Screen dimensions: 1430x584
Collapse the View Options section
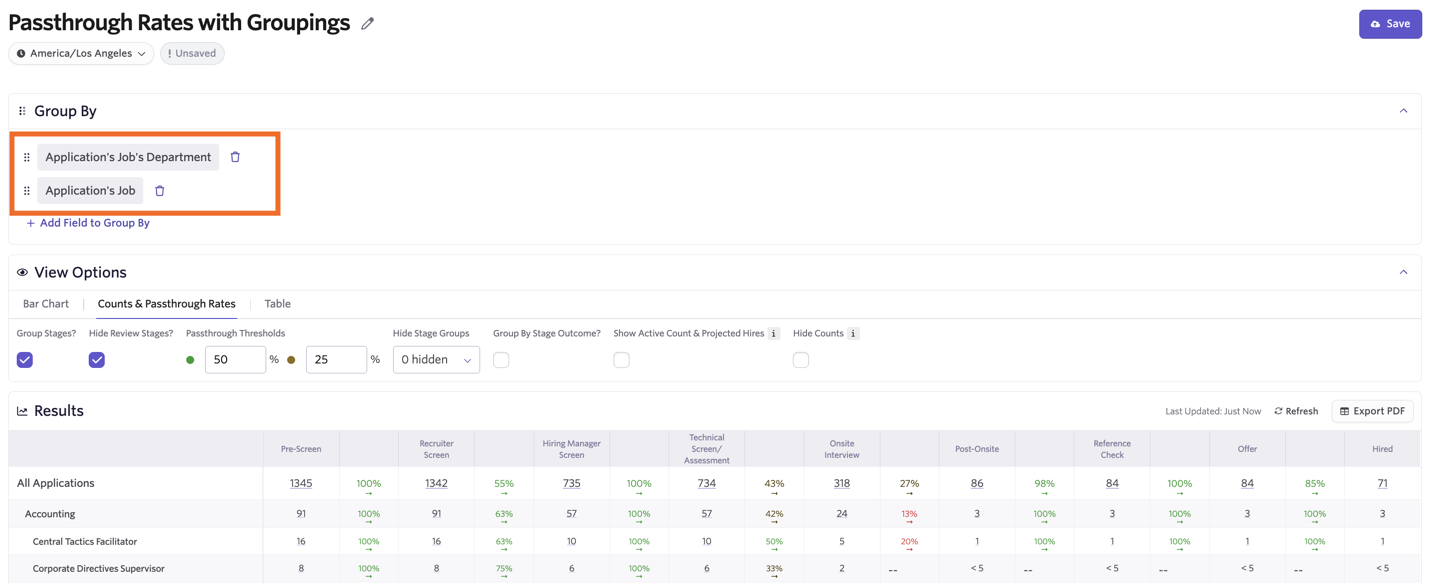(1403, 272)
